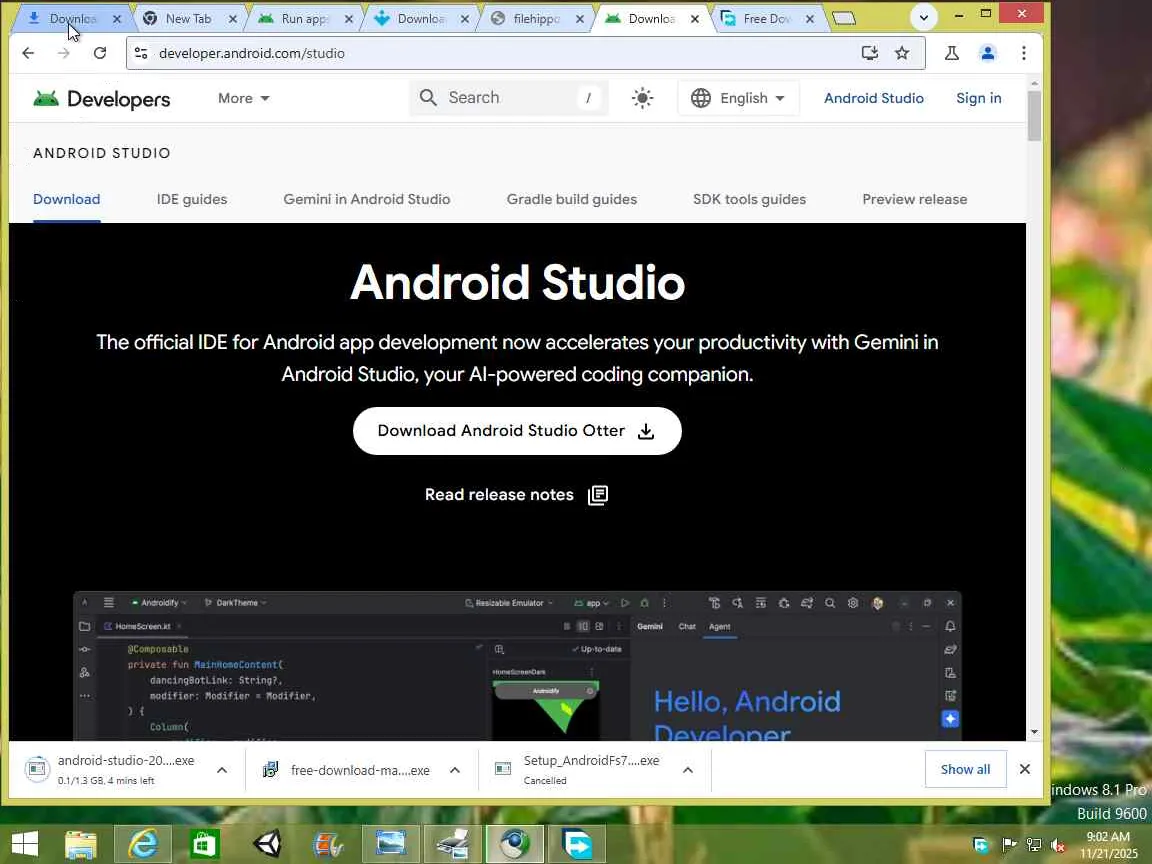1152x864 pixels.
Task: Click the Setup_AndroidFs7 exe file icon
Action: pos(503,769)
